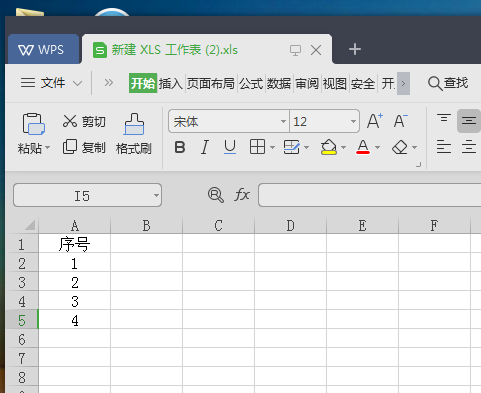Image resolution: width=481 pixels, height=393 pixels.
Task: Select column E header
Action: click(x=362, y=226)
